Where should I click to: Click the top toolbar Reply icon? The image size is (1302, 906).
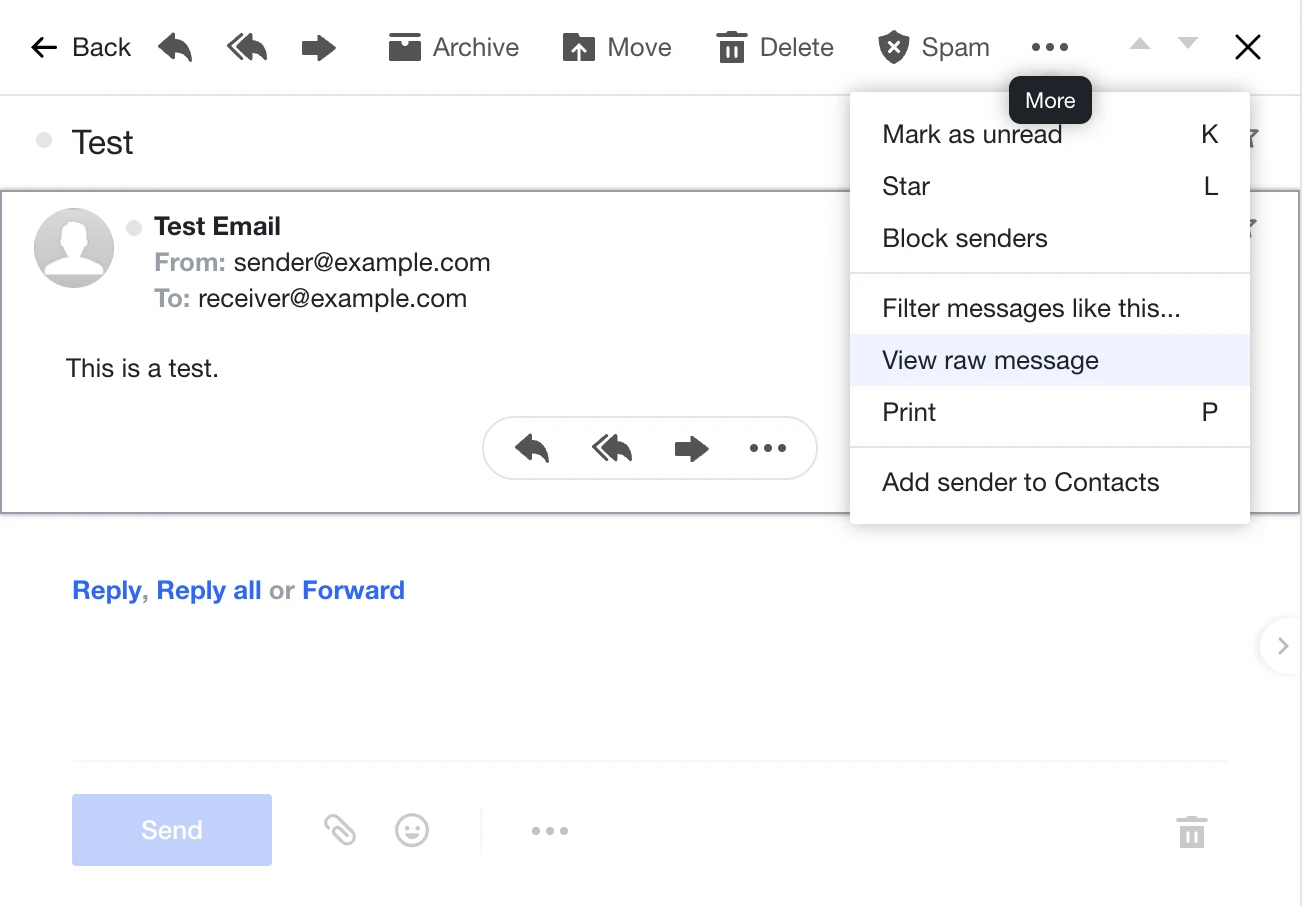click(x=175, y=47)
